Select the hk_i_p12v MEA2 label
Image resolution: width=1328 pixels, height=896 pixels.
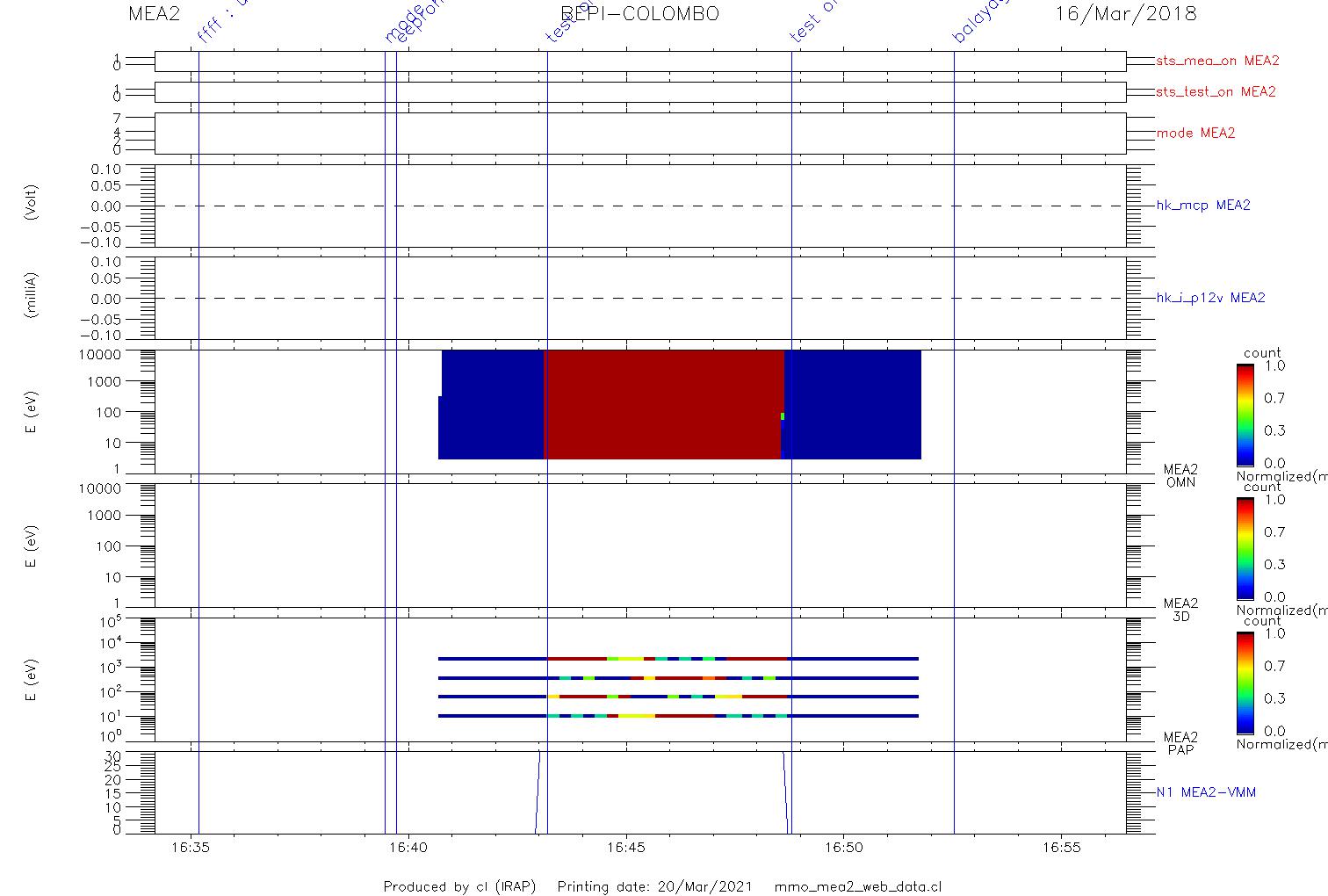tap(1210, 299)
